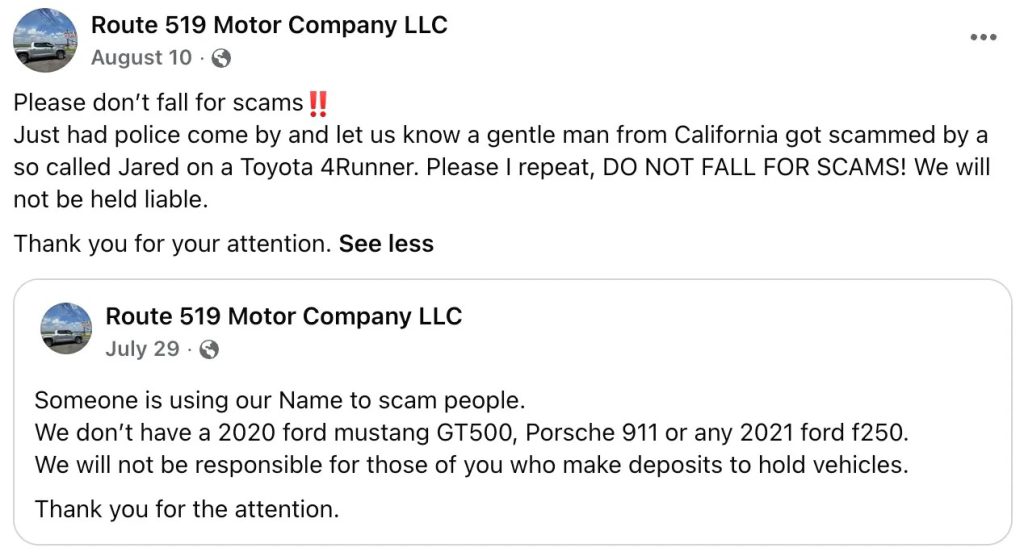Collapse the post text with See less
Image resolution: width=1024 pixels, height=552 pixels.
point(386,244)
